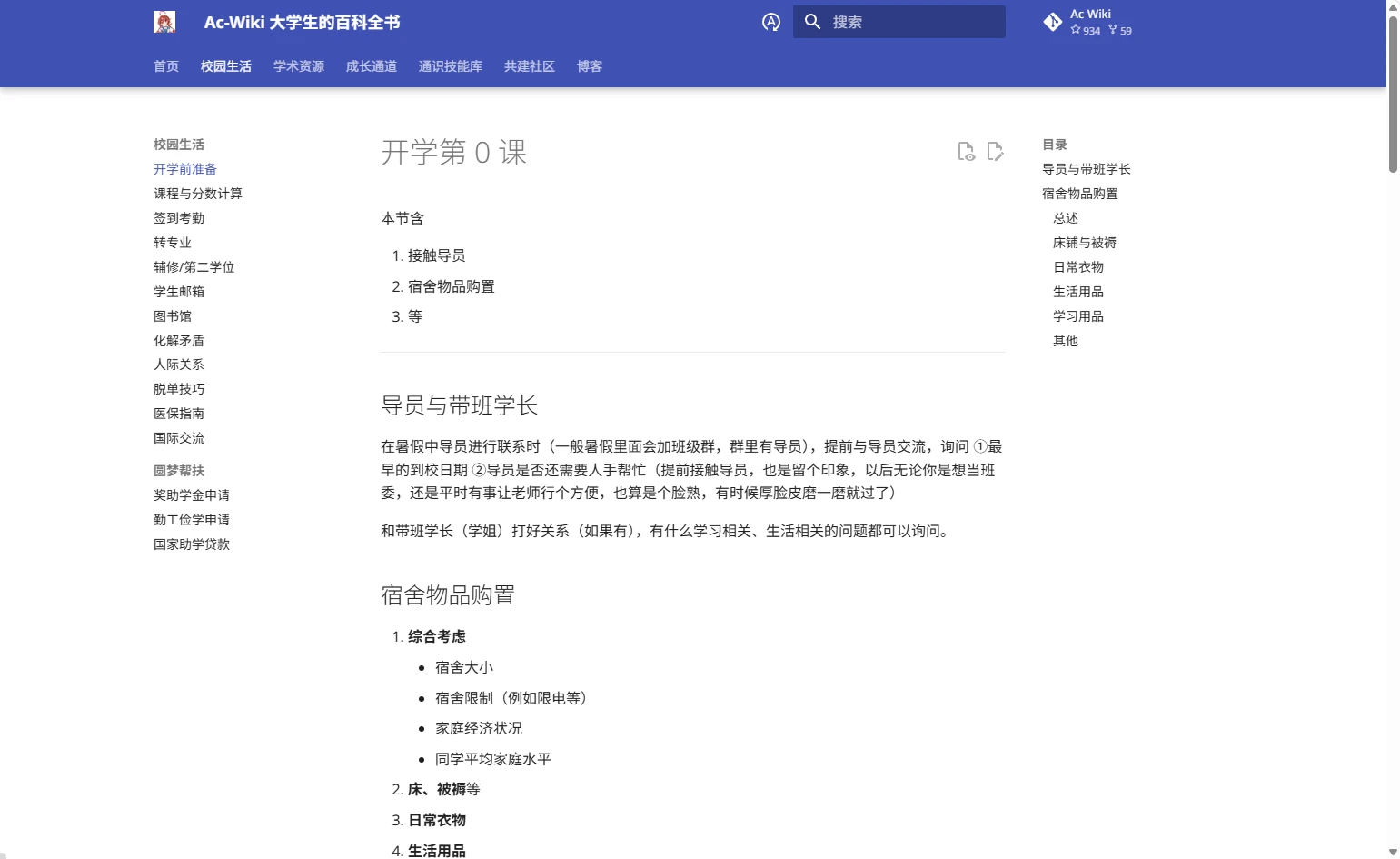The image size is (1400, 859).
Task: Click the Ac-Wiki avatar logo
Action: tap(164, 22)
